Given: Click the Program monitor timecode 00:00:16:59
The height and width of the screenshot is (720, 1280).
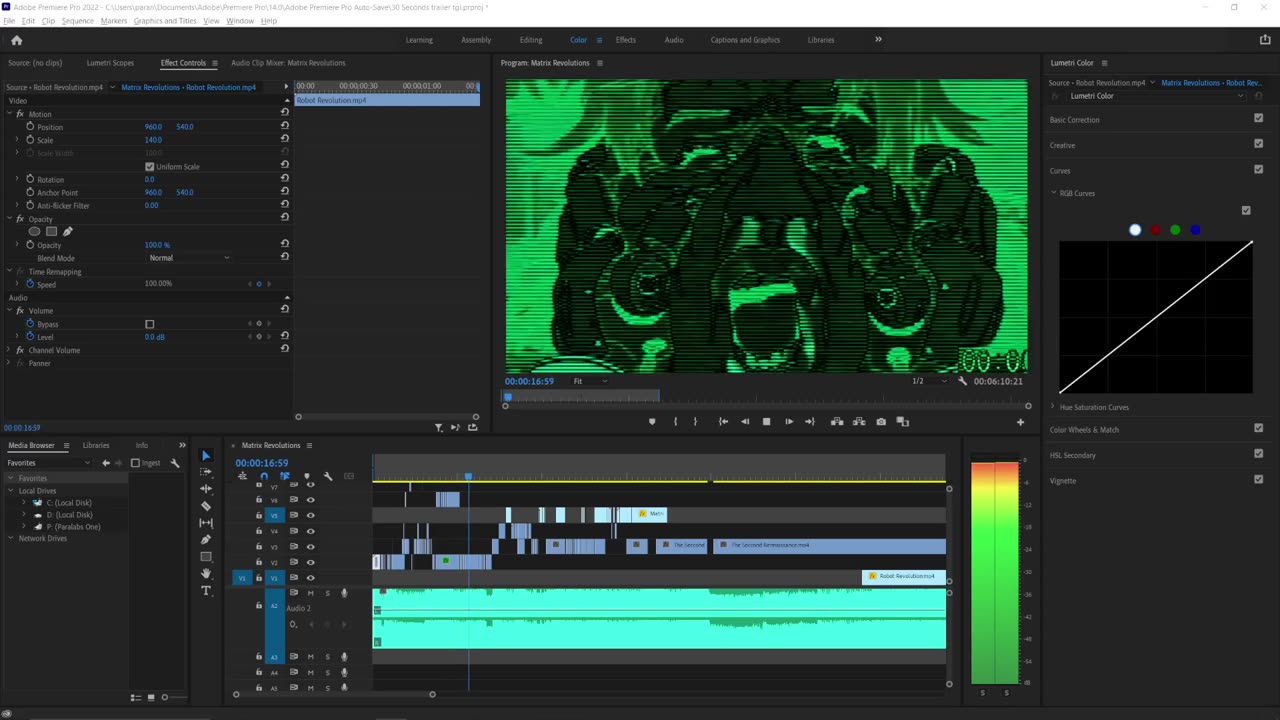Looking at the screenshot, I should [x=529, y=381].
